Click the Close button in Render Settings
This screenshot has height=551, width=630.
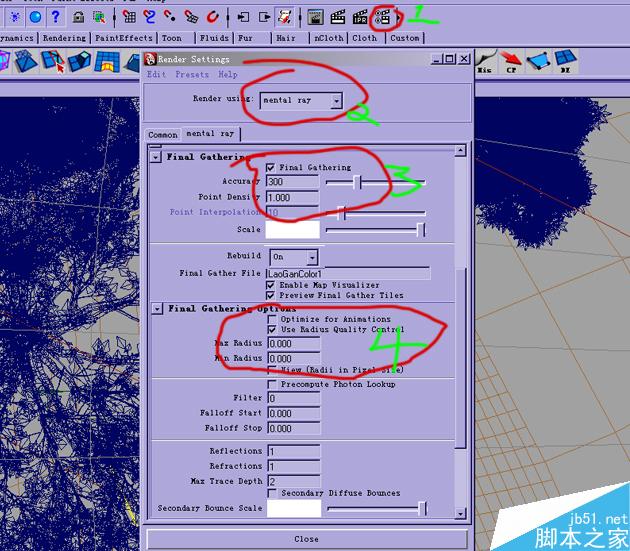point(307,539)
